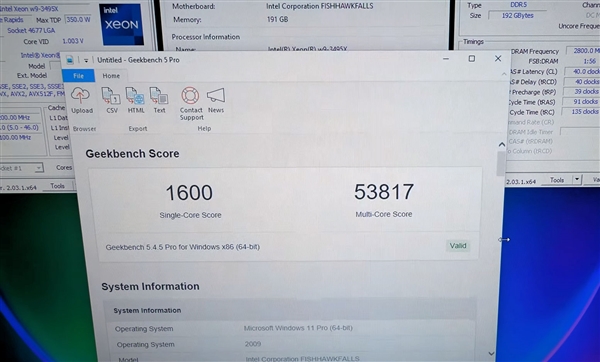The height and width of the screenshot is (362, 600).
Task: Click the memory Type DDR5 value
Action: [518, 5]
